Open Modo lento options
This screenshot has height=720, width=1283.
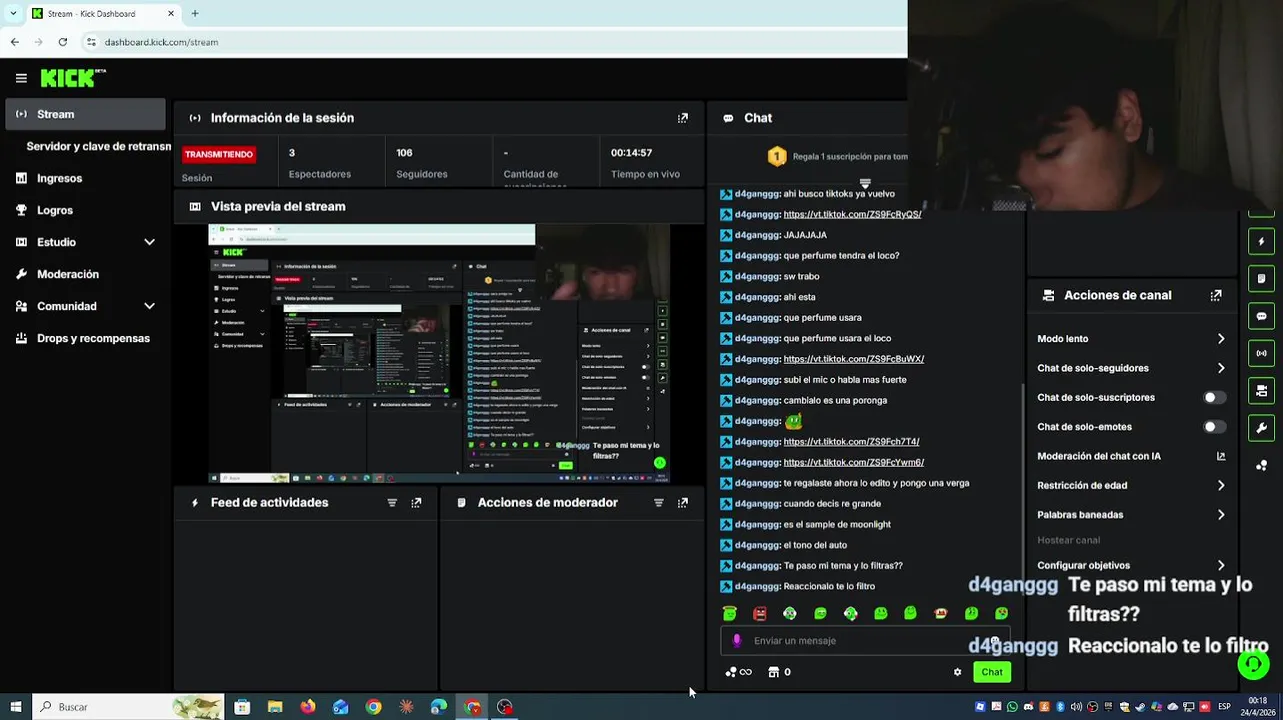pos(1131,339)
